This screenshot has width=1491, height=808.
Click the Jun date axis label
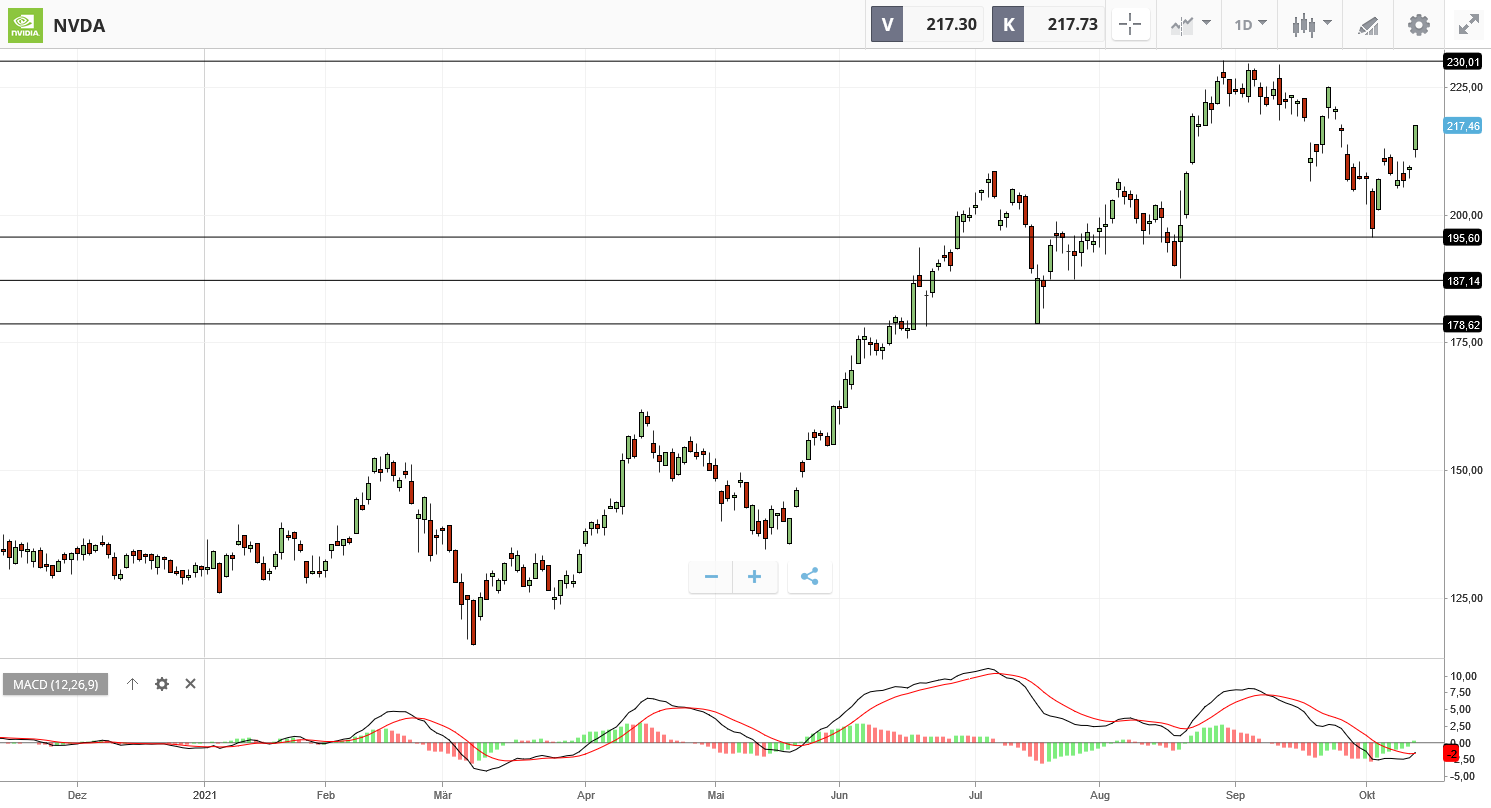(x=838, y=796)
